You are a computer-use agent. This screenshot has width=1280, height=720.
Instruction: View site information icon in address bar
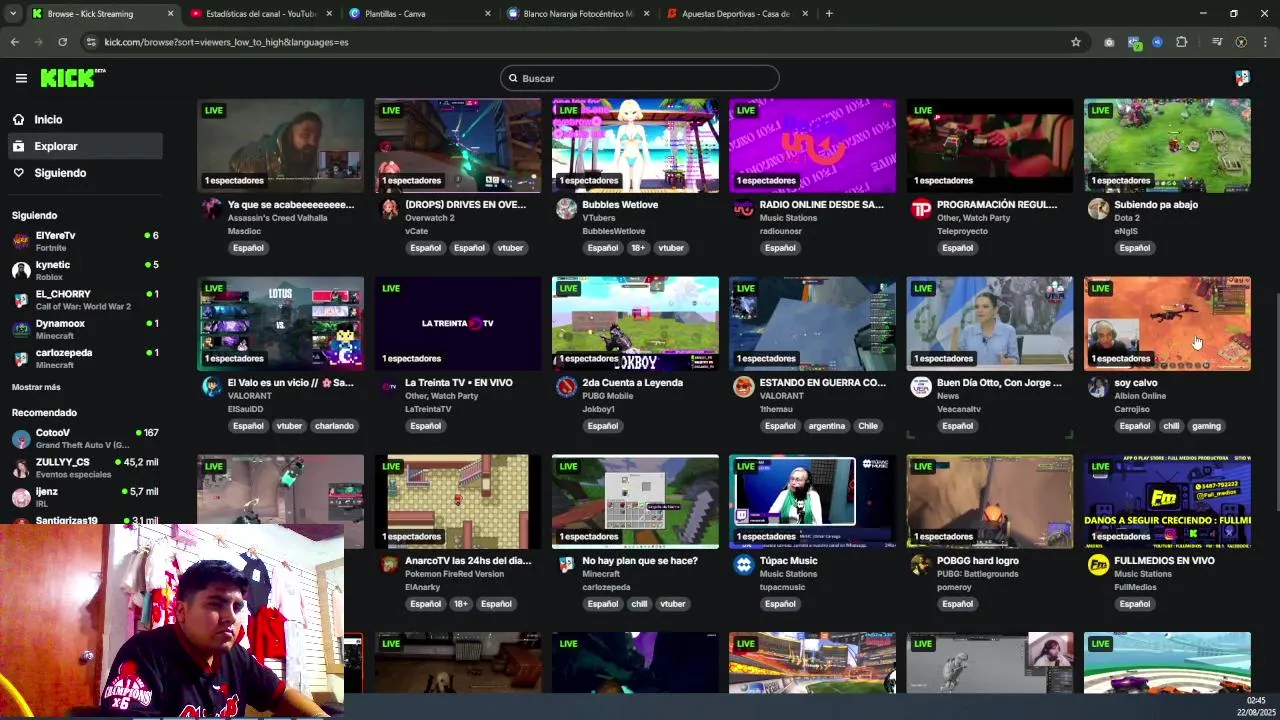91,42
